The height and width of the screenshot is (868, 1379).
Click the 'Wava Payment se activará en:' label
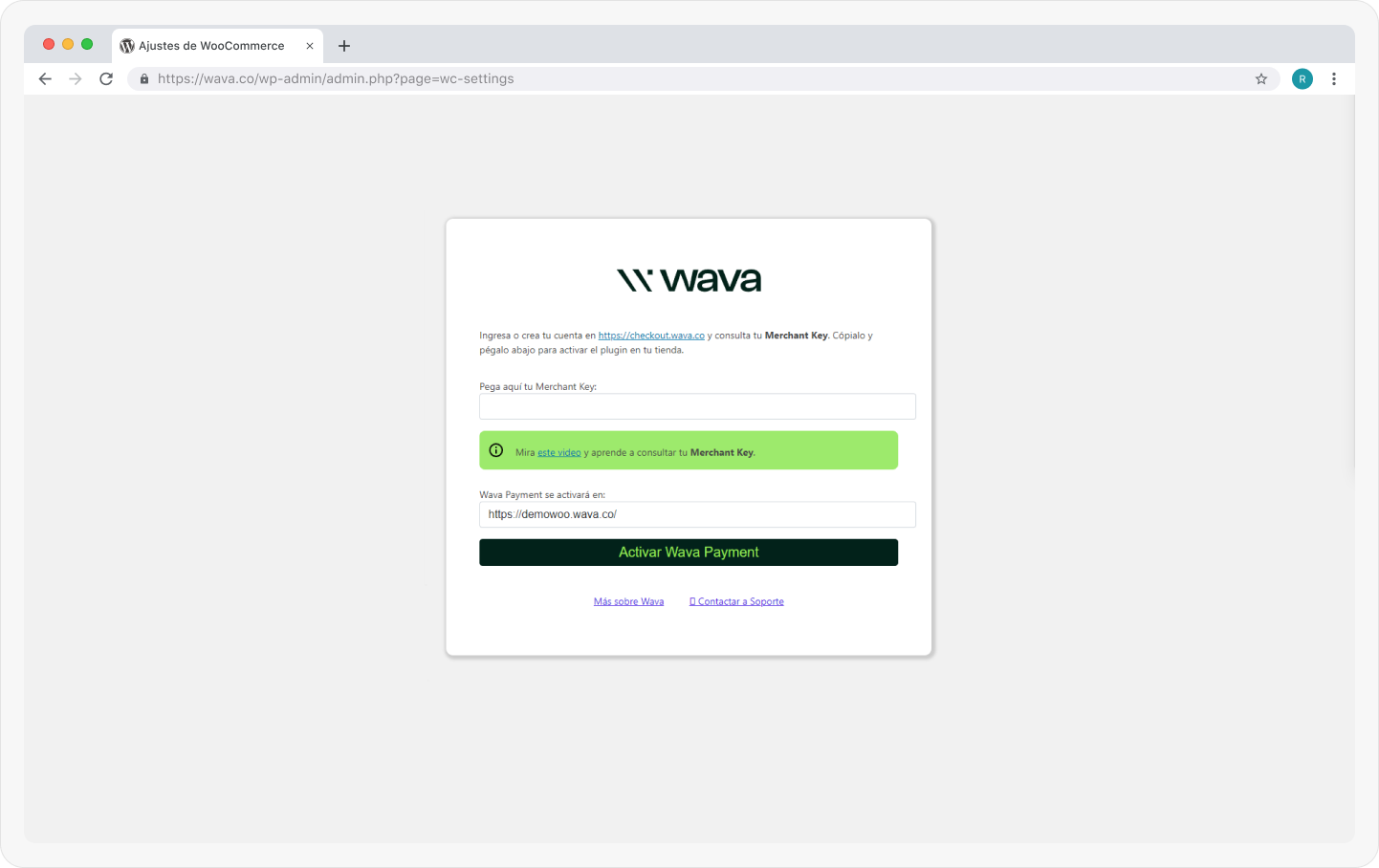click(542, 495)
